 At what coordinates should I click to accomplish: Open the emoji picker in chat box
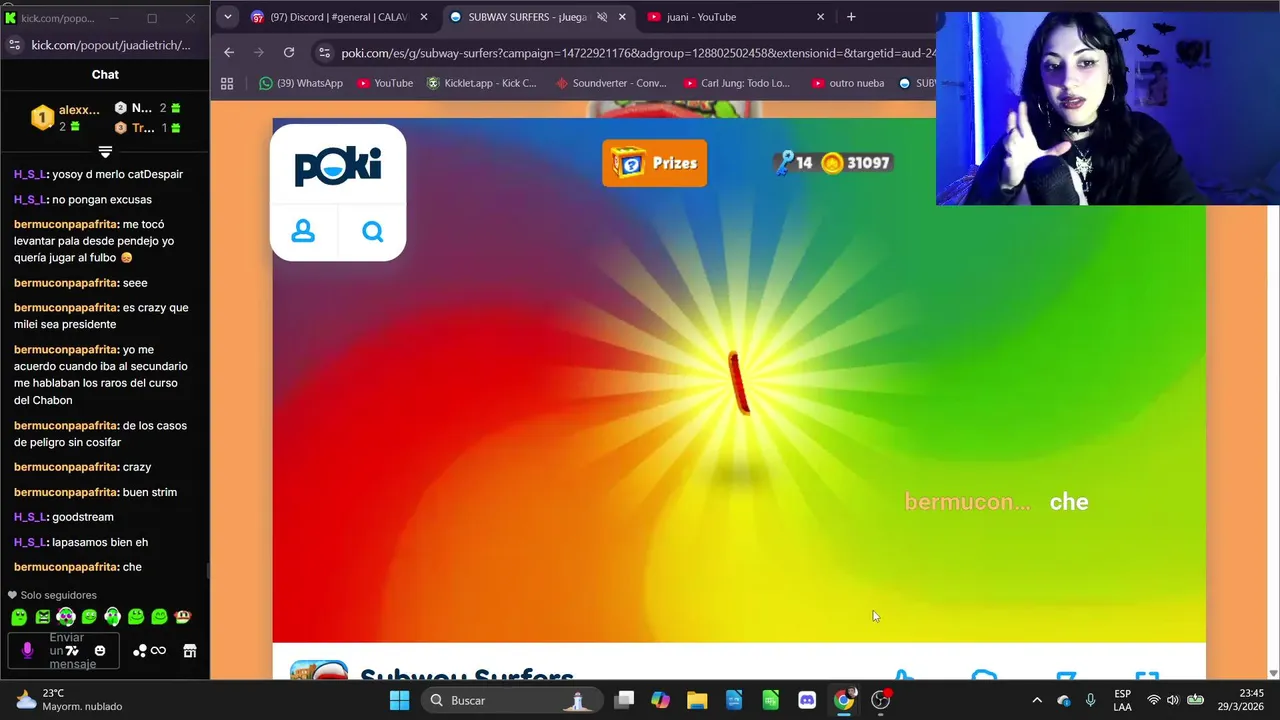pyautogui.click(x=100, y=651)
